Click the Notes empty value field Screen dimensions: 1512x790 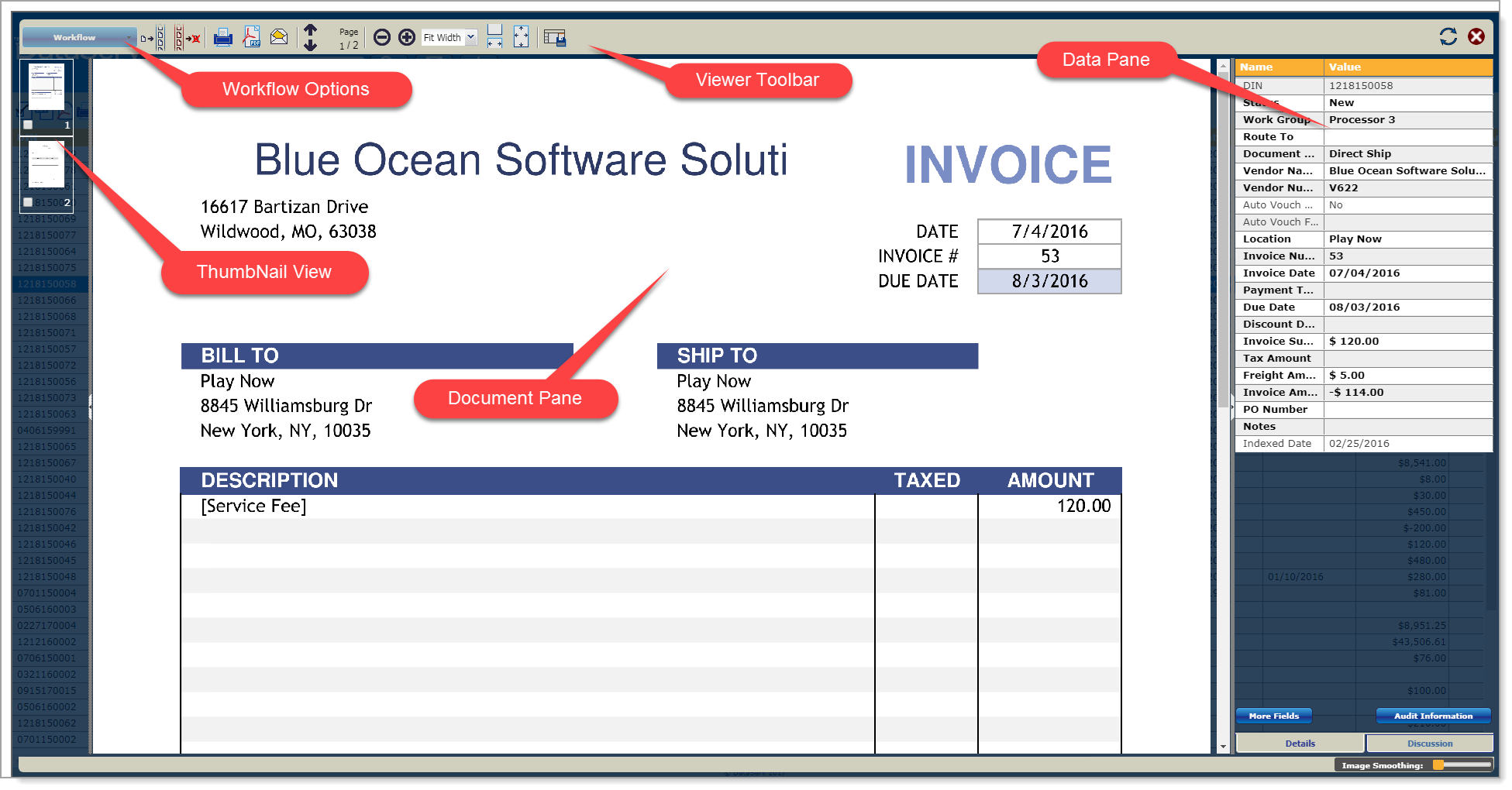click(x=1408, y=426)
